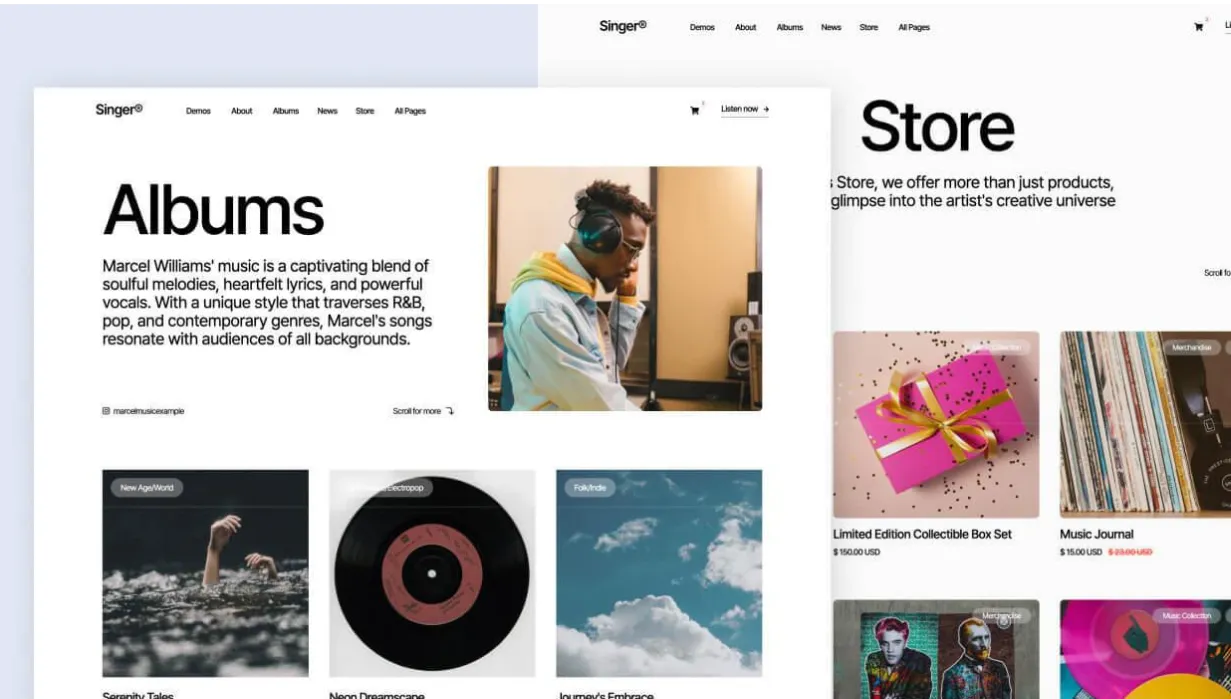This screenshot has width=1231, height=699.
Task: Open the cart icon on Albums page
Action: pyautogui.click(x=695, y=111)
